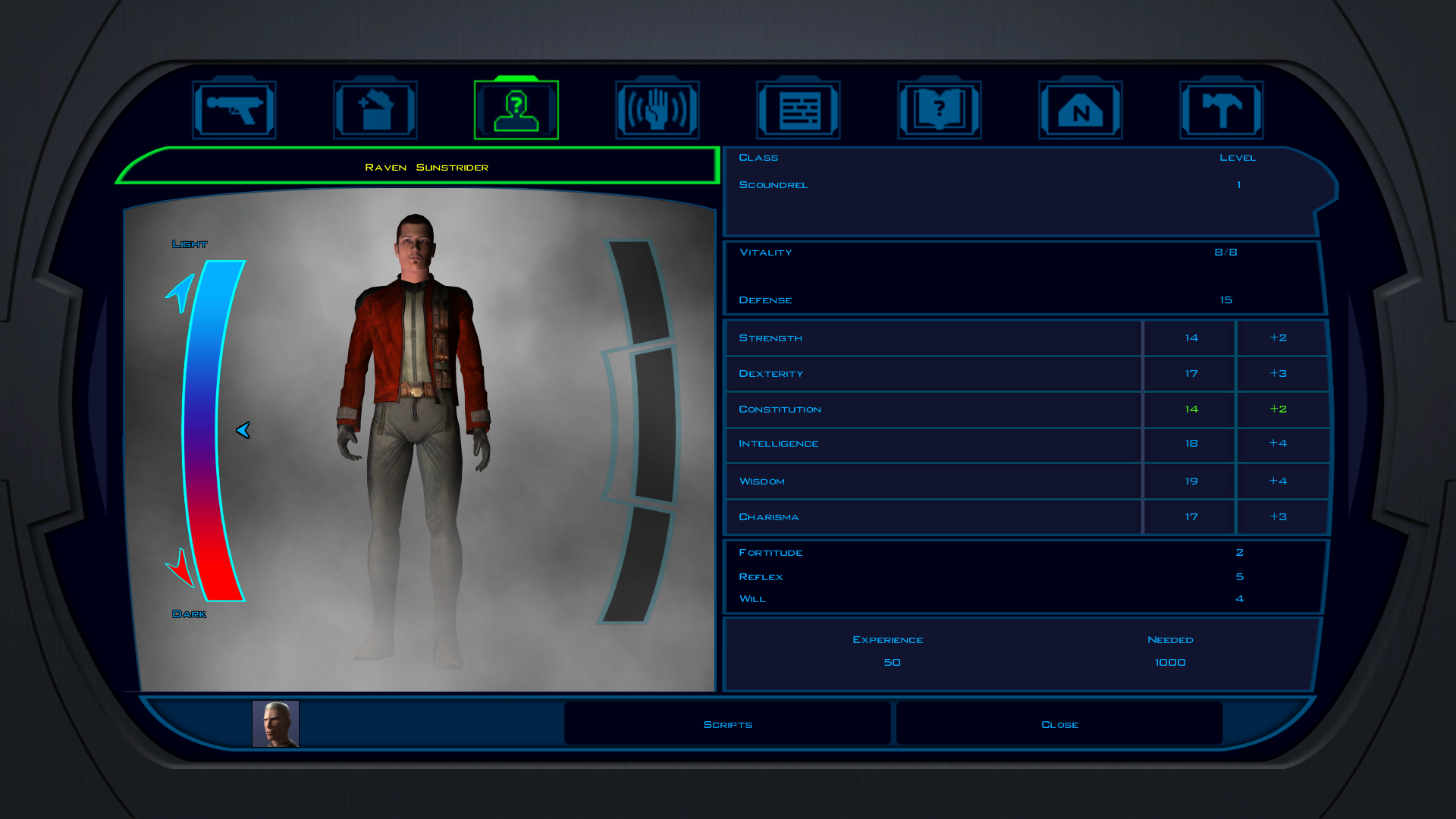Click the Light alignment label

coord(190,244)
